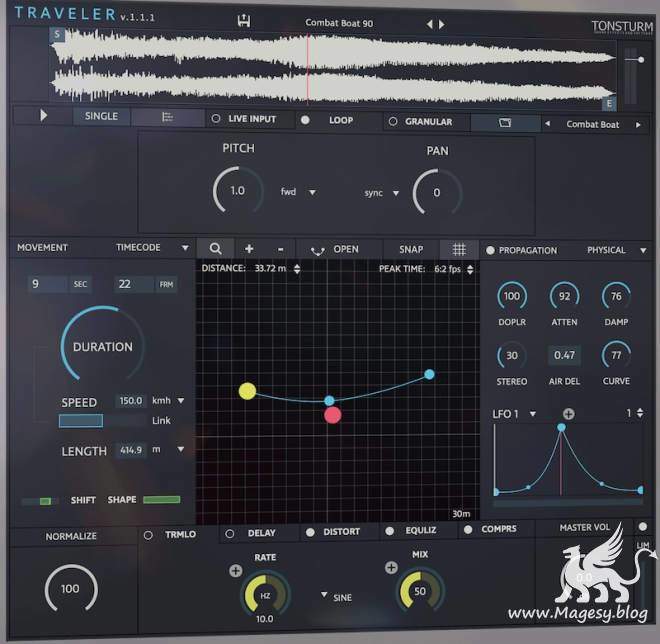Select yellow start node on path
The width and height of the screenshot is (660, 644).
pyautogui.click(x=248, y=391)
